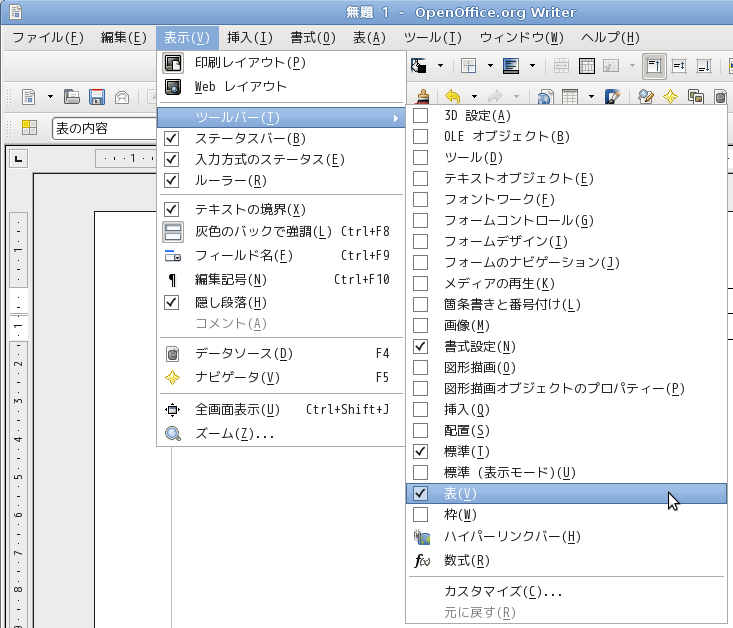Expand the Undo history dropdown arrow

[472, 97]
